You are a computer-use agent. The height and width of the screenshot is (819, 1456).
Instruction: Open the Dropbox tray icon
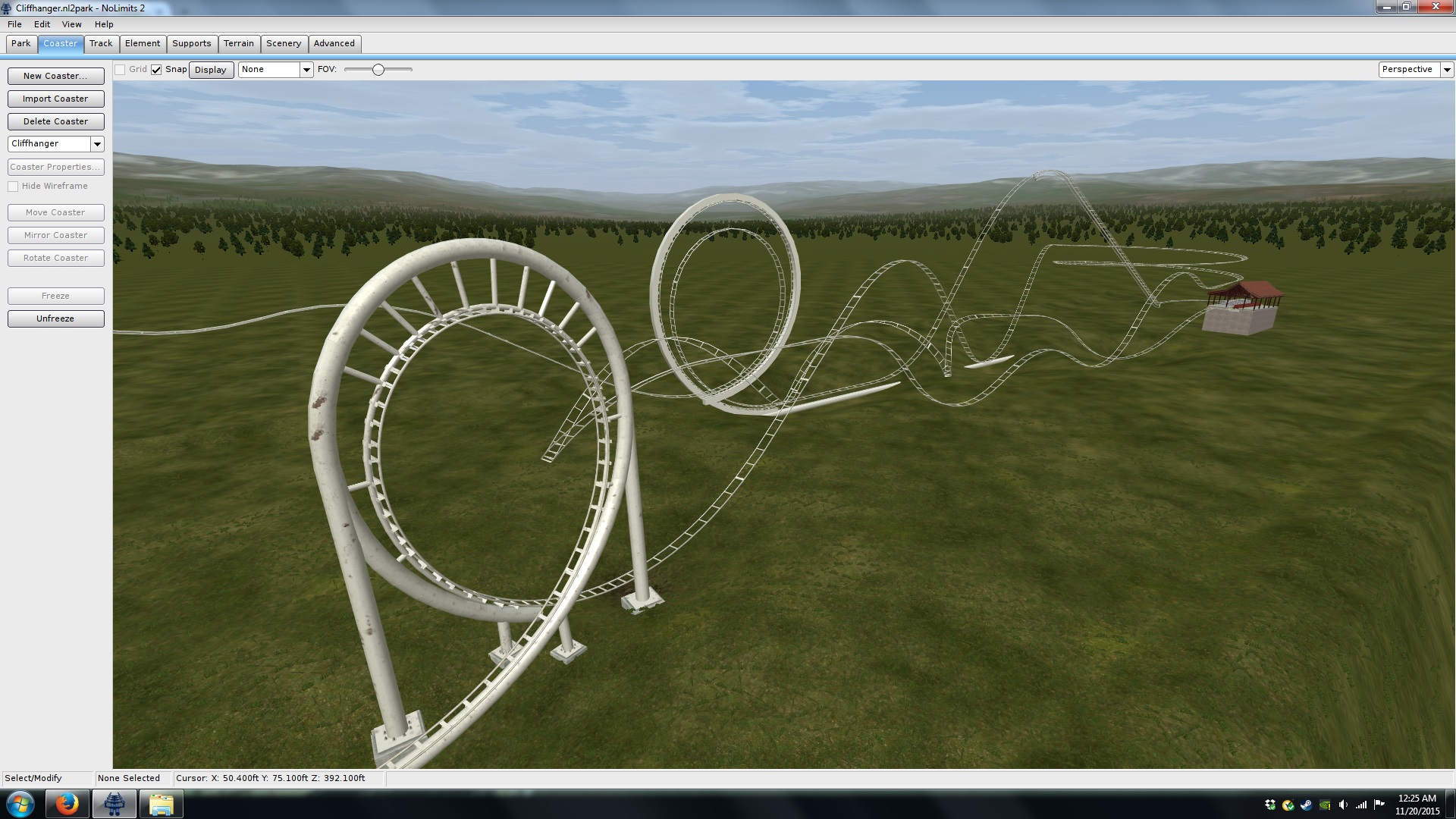coord(1270,805)
